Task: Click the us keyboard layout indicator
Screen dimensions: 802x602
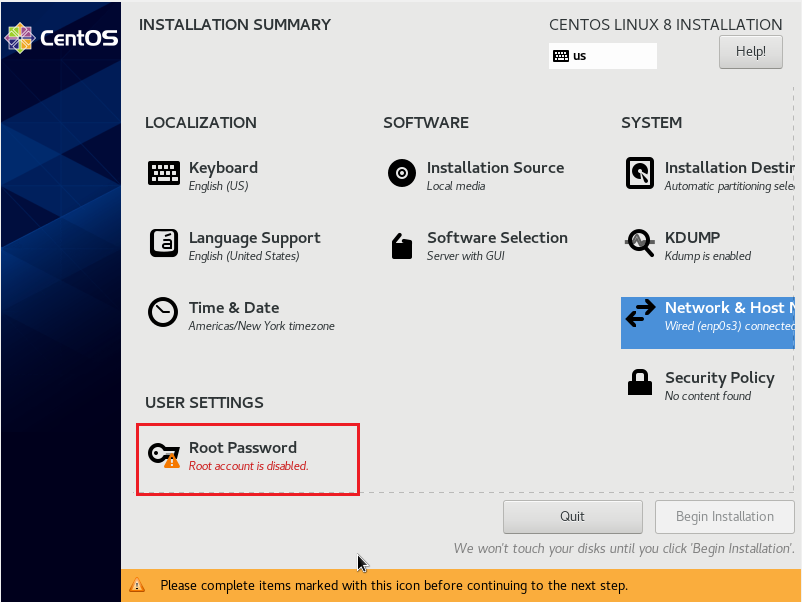Action: pyautogui.click(x=603, y=56)
